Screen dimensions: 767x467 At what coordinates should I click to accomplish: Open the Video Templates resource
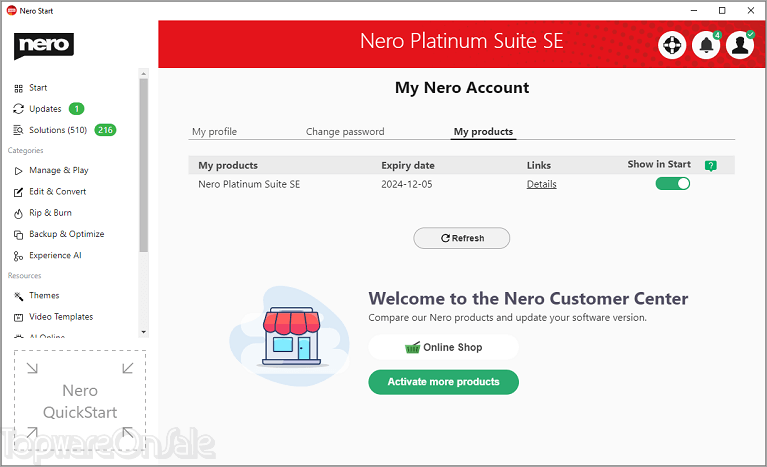(x=61, y=317)
